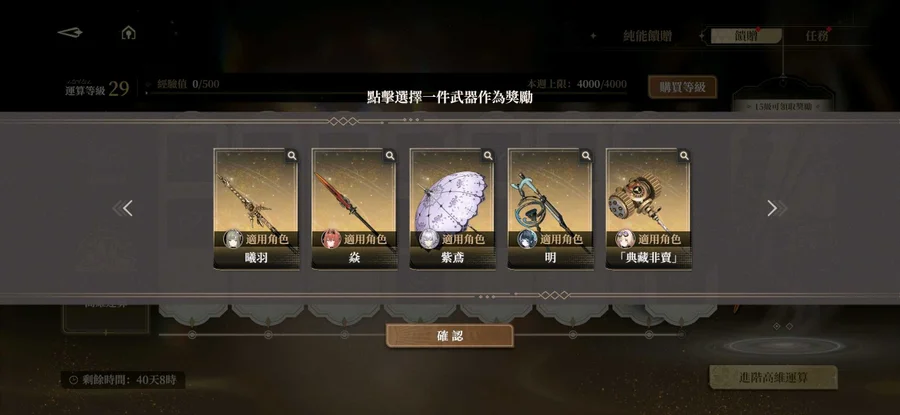This screenshot has width=900, height=415.
Task: Click the character avatar on the 曦羽 card
Action: [232, 239]
